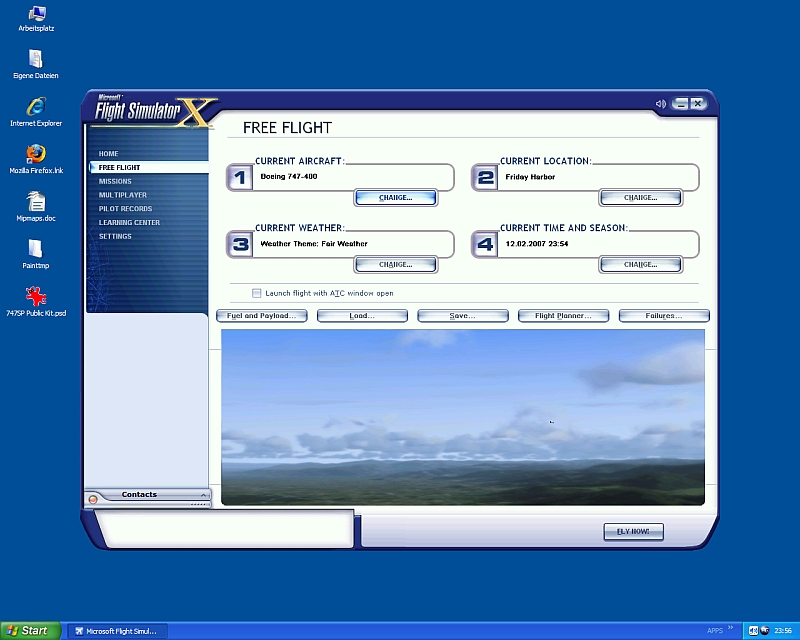Screen dimensions: 800x640
Task: Open Fuel and Payload dialog
Action: (x=262, y=316)
